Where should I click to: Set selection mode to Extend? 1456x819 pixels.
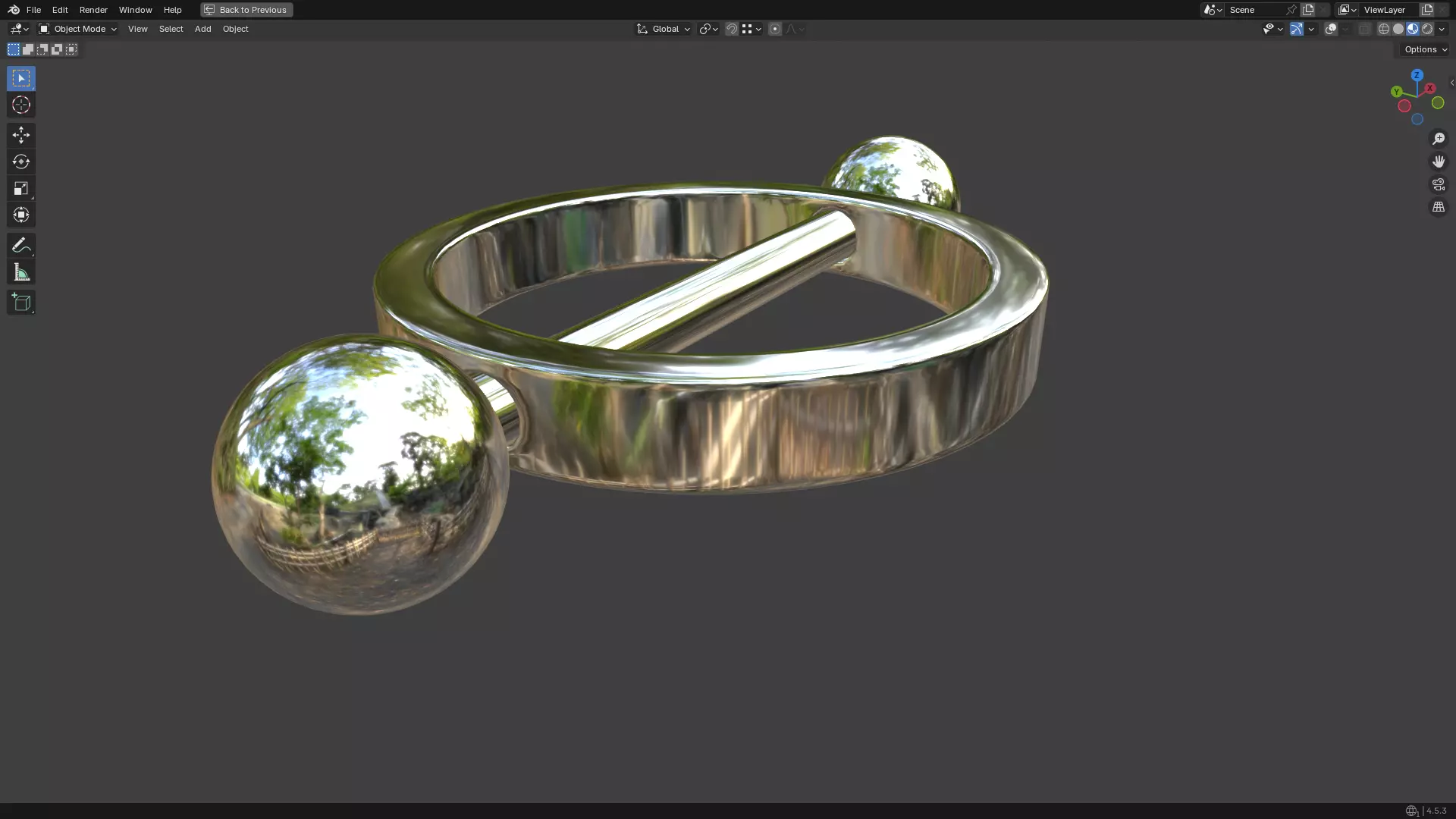click(28, 49)
